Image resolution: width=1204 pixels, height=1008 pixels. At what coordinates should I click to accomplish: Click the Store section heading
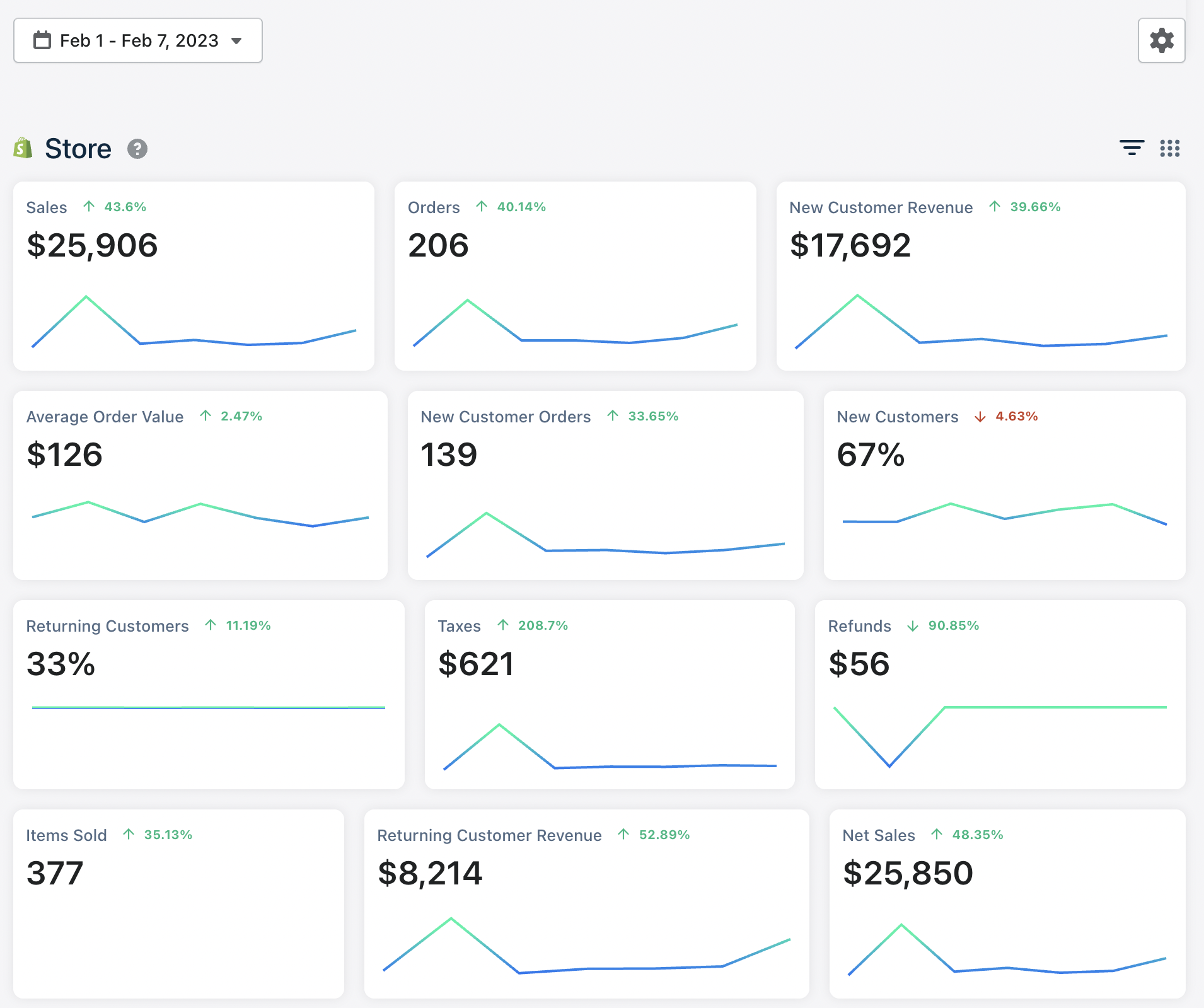pos(78,149)
